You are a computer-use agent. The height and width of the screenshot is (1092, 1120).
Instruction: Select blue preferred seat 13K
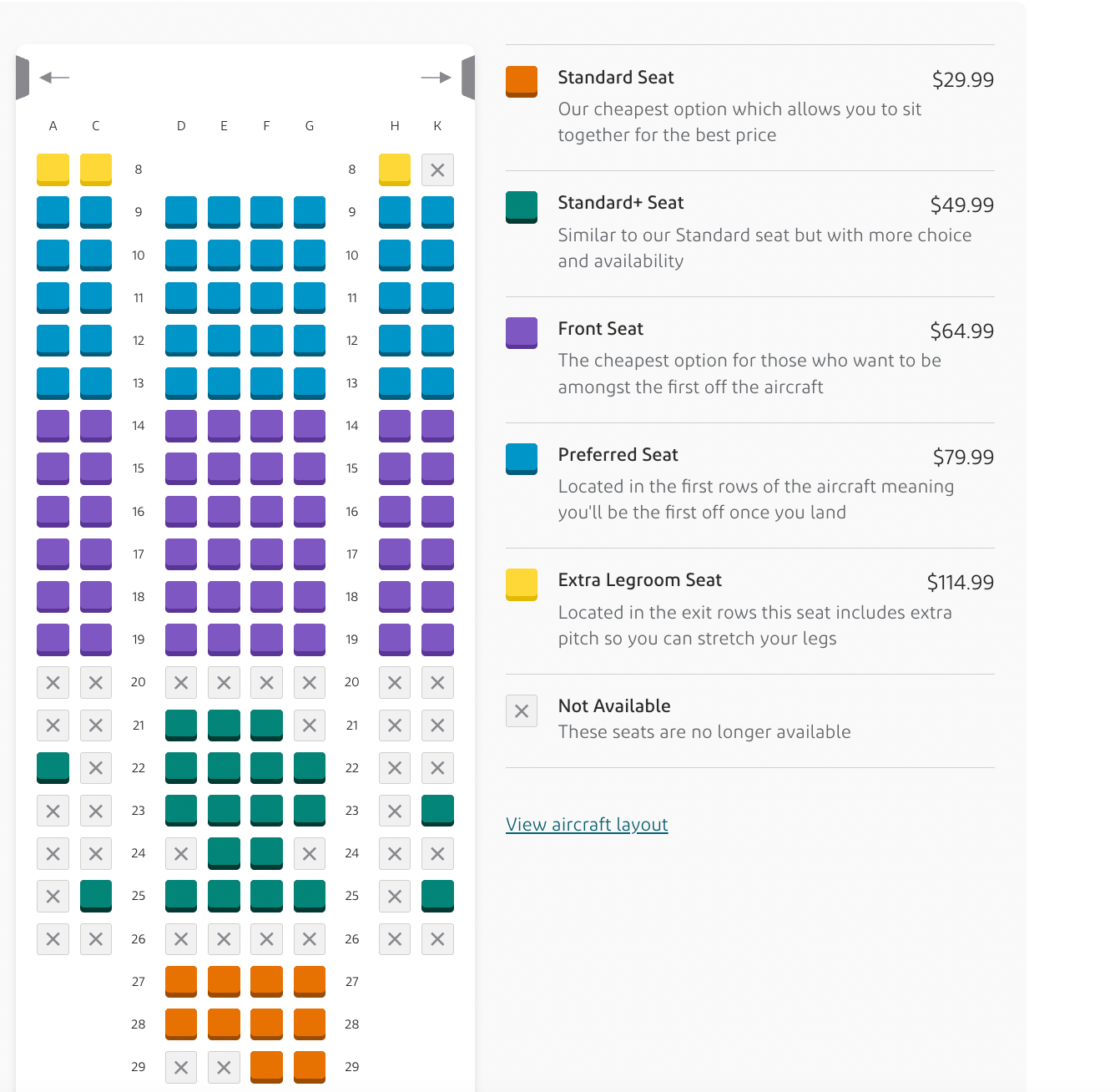(437, 383)
